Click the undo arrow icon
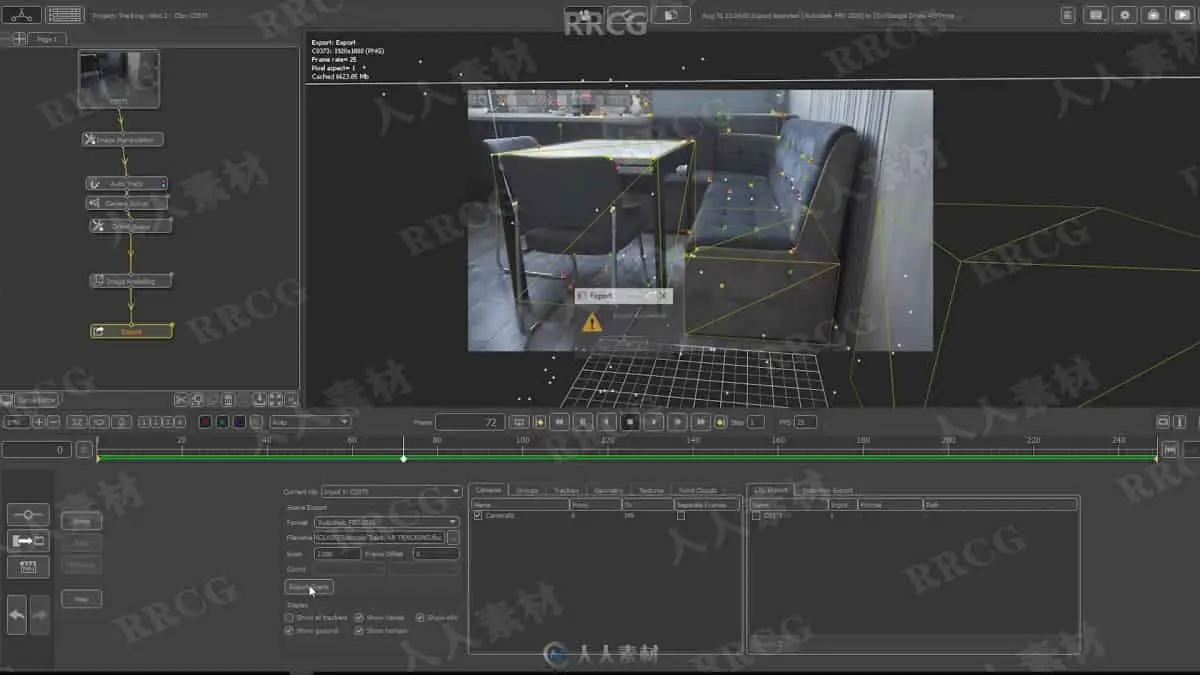 click(17, 614)
